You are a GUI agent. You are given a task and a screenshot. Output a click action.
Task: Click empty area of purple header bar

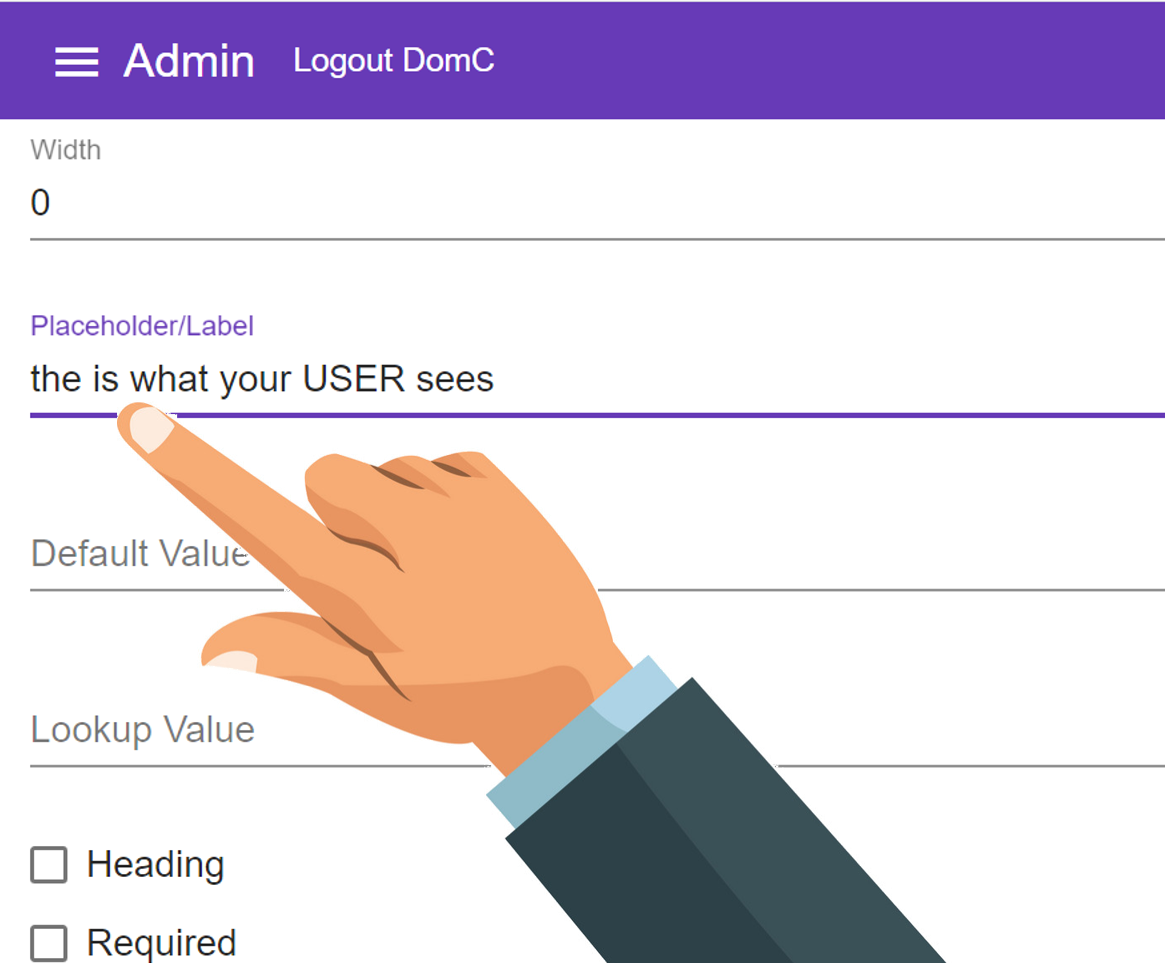(x=817, y=61)
